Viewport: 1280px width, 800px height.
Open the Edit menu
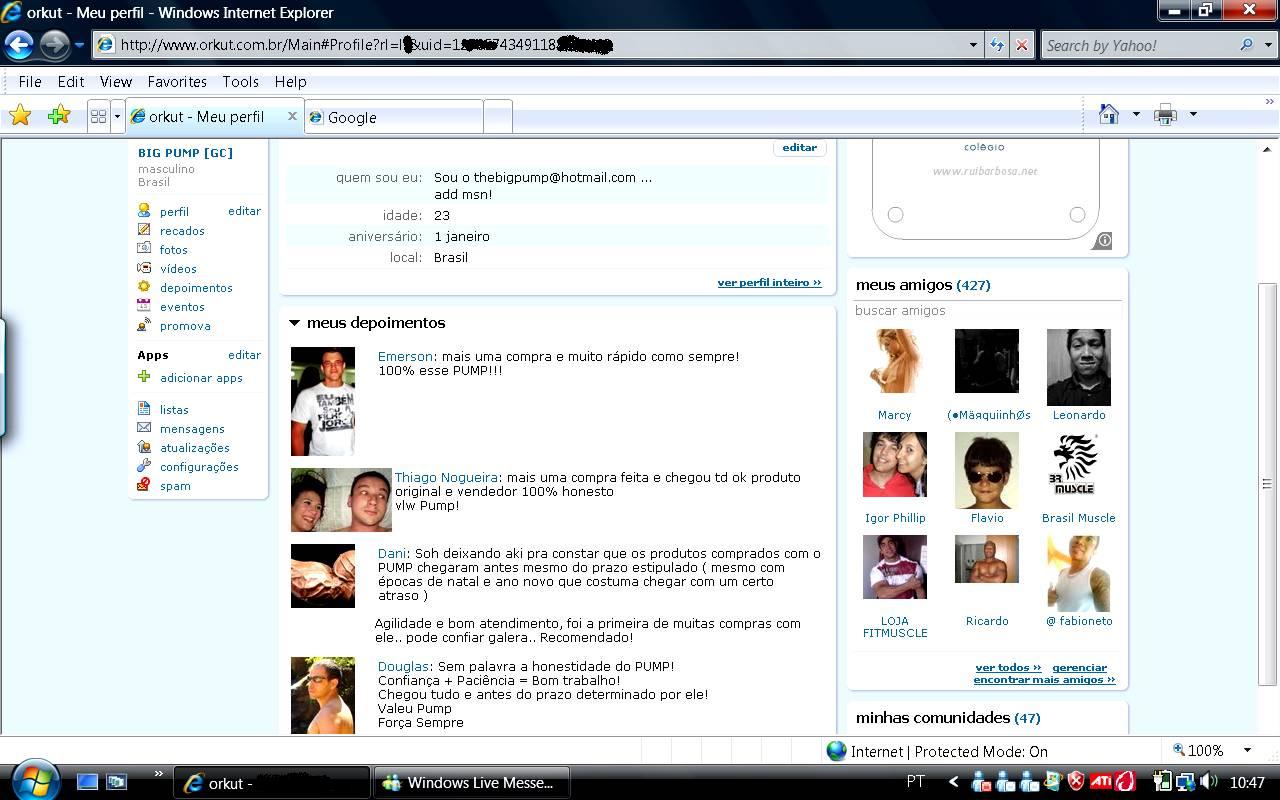coord(70,82)
